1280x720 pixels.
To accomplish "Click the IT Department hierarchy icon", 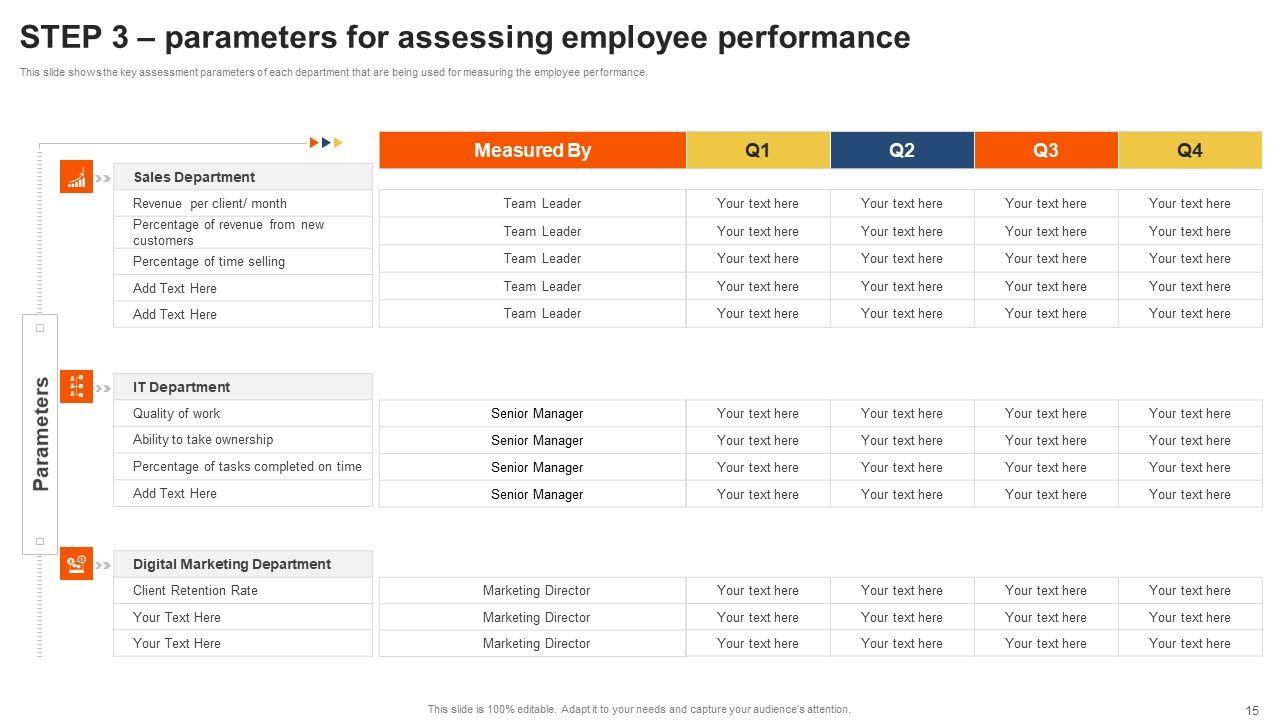I will coord(76,386).
